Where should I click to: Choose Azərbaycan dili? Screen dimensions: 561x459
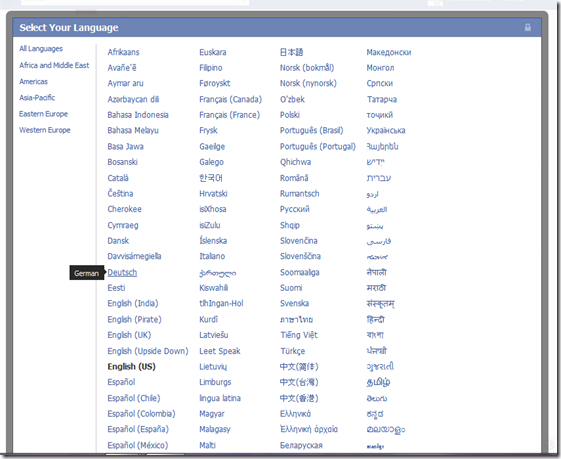point(133,99)
